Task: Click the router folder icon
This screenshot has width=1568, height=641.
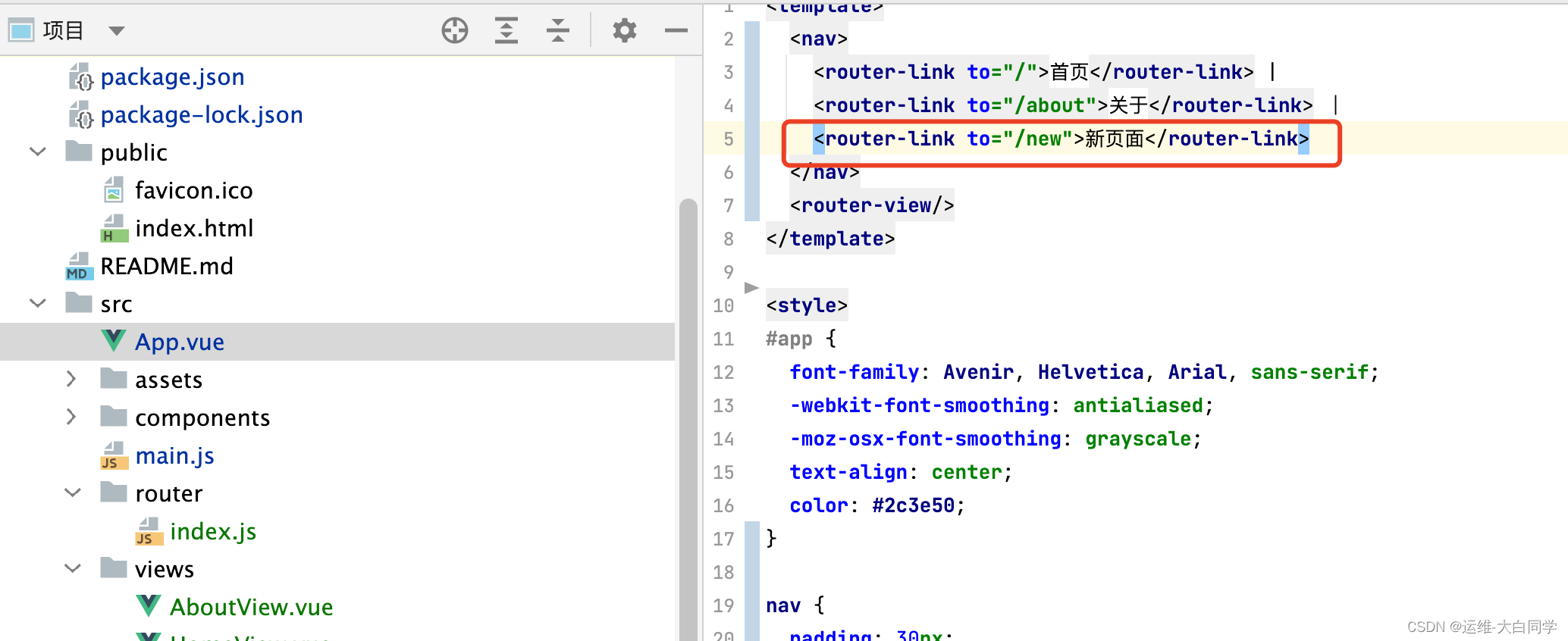Action: [114, 492]
